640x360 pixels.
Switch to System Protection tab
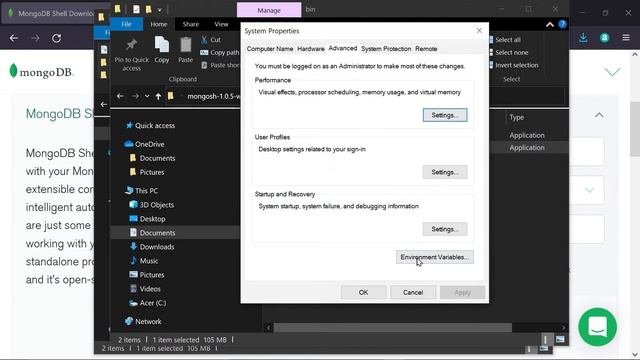[x=386, y=49]
